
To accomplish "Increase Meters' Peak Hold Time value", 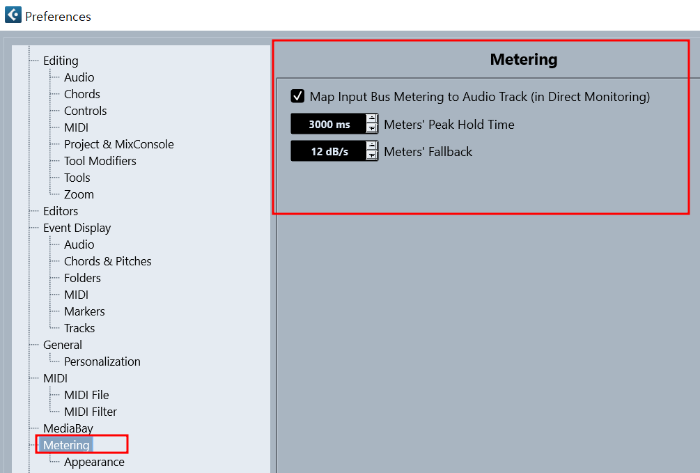I will click(x=371, y=119).
